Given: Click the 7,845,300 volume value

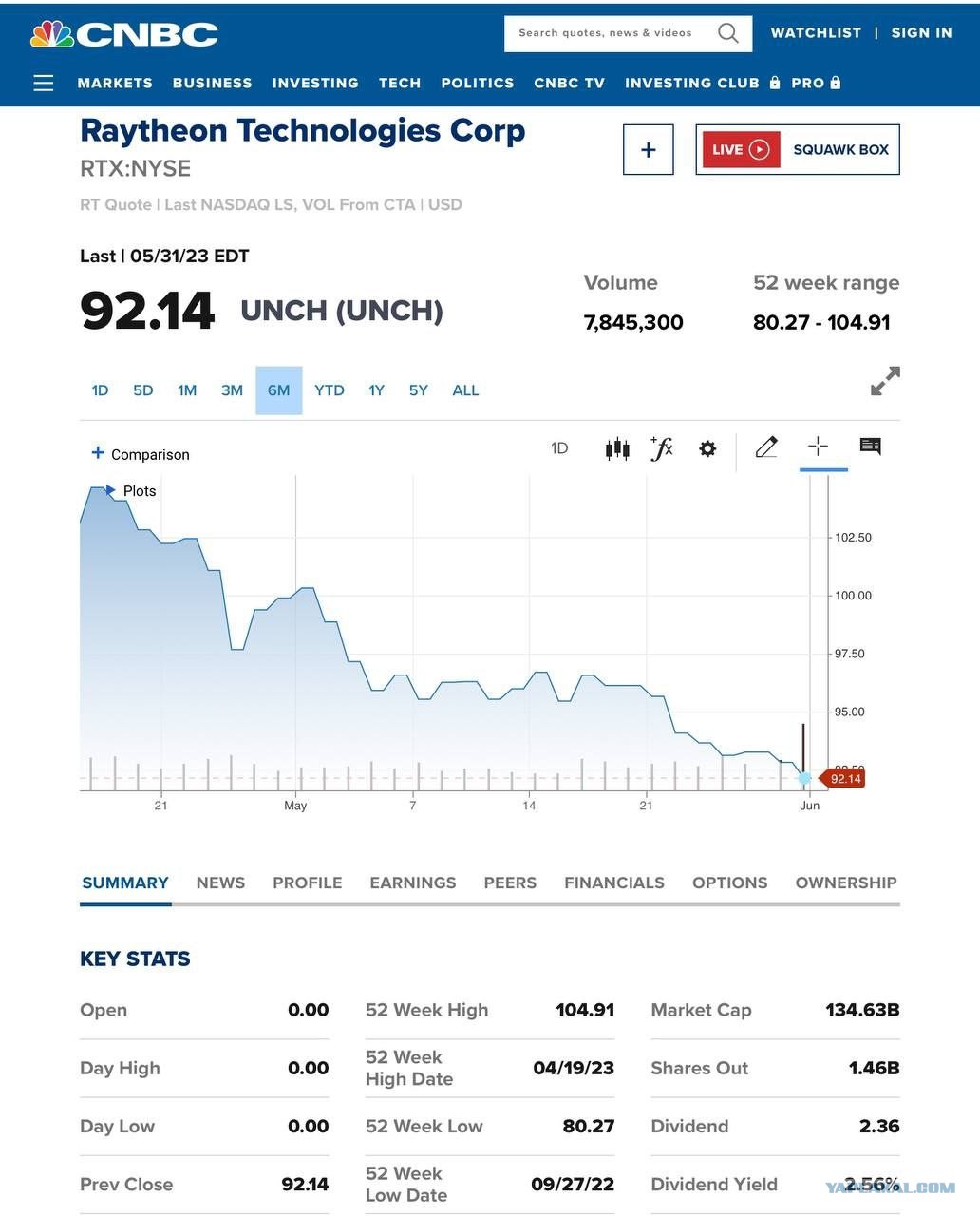Looking at the screenshot, I should tap(633, 322).
